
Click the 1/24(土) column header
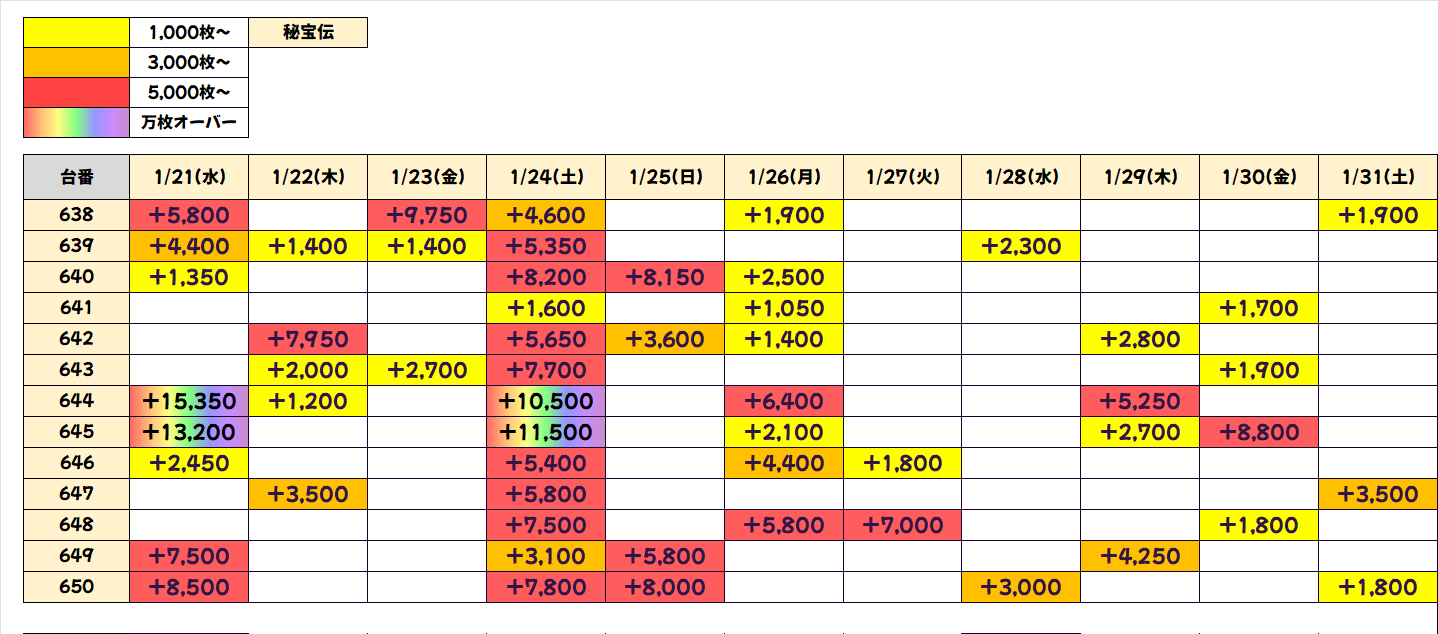pos(546,177)
